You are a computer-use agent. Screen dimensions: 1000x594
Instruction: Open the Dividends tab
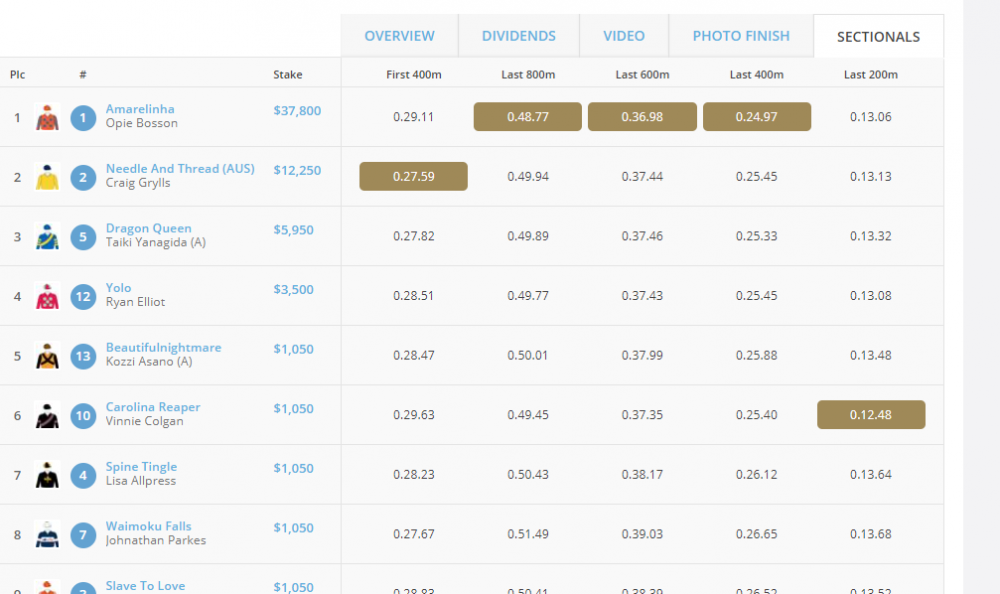click(518, 36)
